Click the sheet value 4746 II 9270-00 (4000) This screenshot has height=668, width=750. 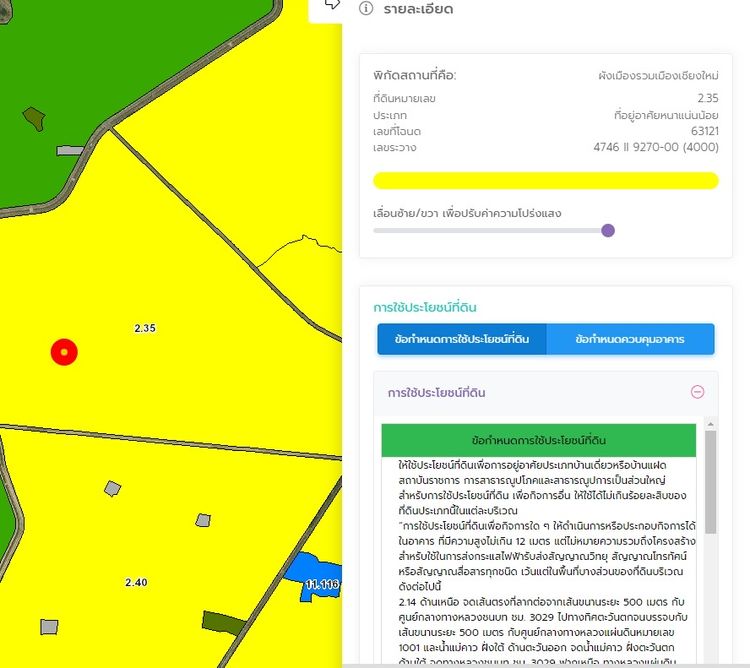(x=656, y=147)
